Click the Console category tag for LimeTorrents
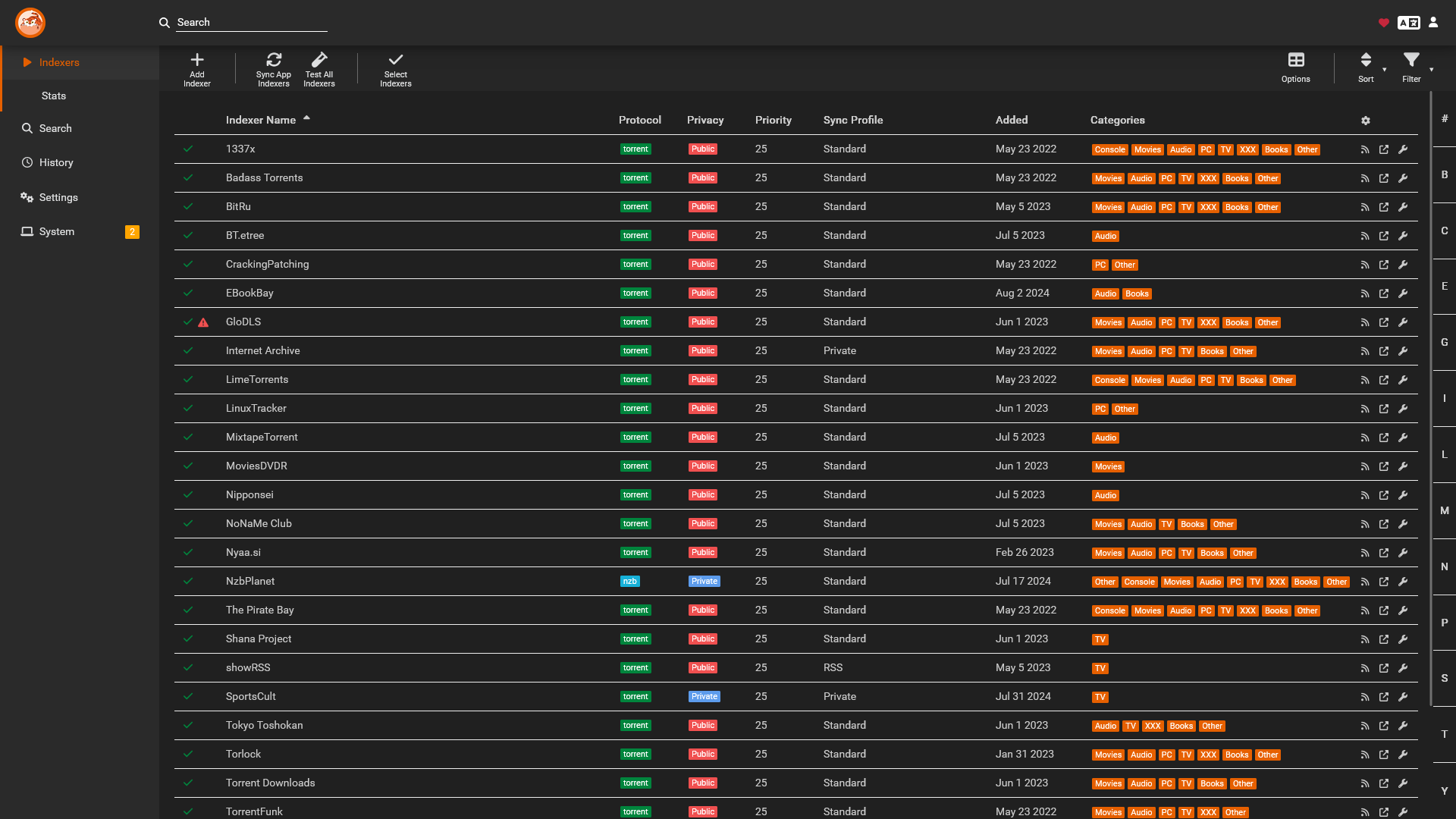1456x819 pixels. click(1110, 381)
